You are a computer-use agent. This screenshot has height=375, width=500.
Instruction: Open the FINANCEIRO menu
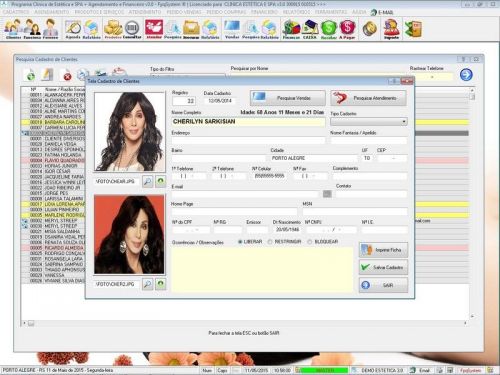click(x=264, y=12)
